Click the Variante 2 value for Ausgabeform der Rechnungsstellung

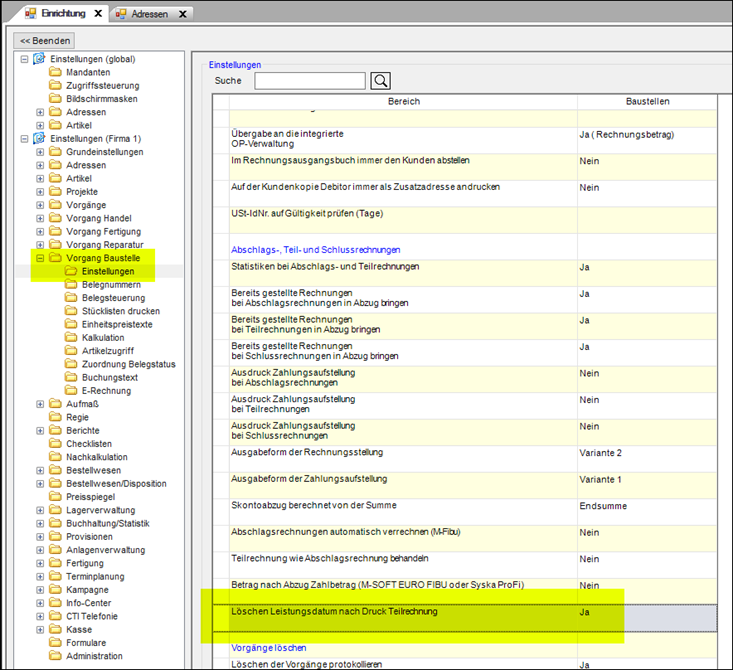[x=602, y=452]
